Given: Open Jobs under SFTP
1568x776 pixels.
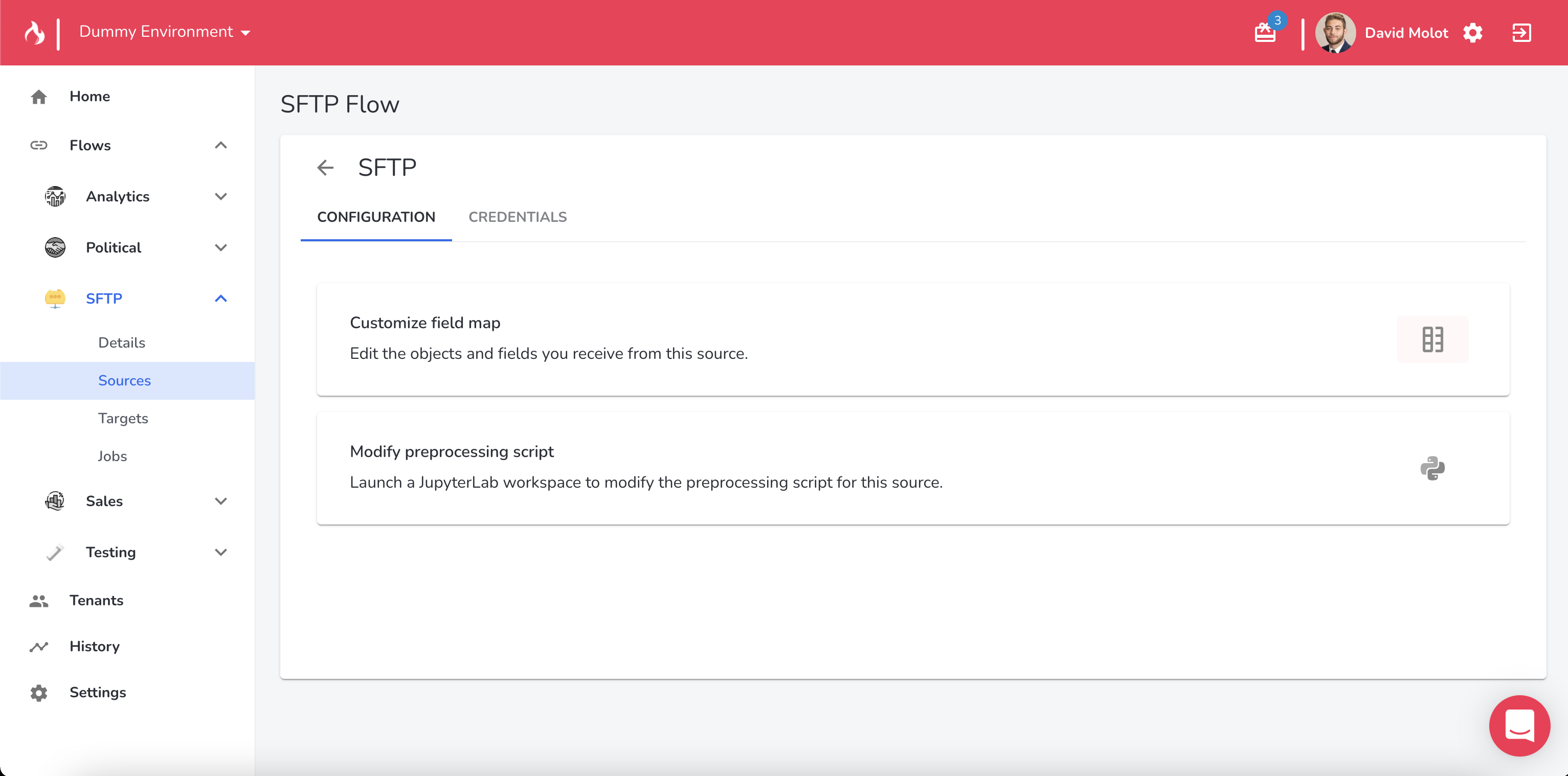Looking at the screenshot, I should tap(113, 456).
